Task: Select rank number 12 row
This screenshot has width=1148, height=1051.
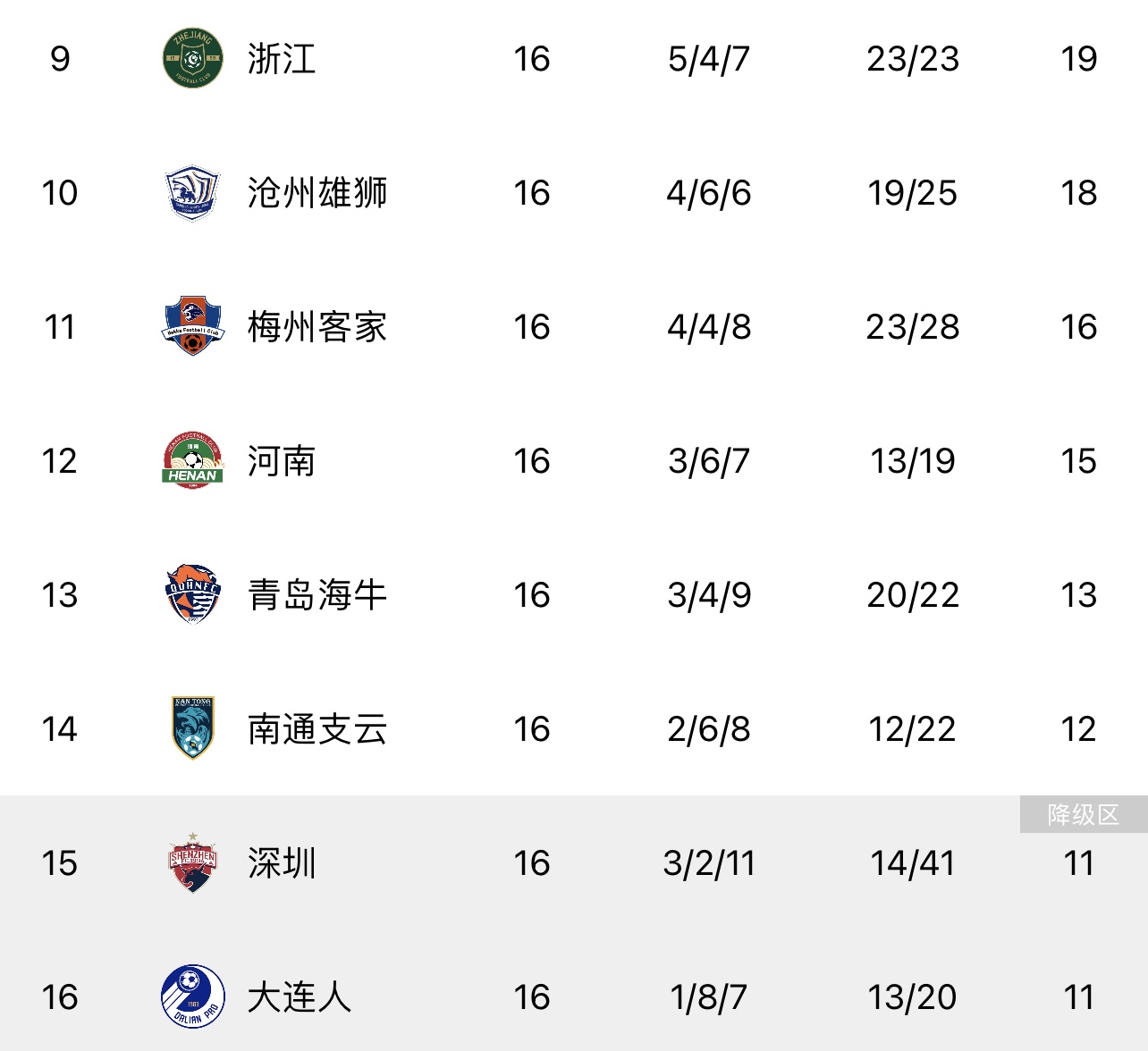Action: tap(574, 461)
